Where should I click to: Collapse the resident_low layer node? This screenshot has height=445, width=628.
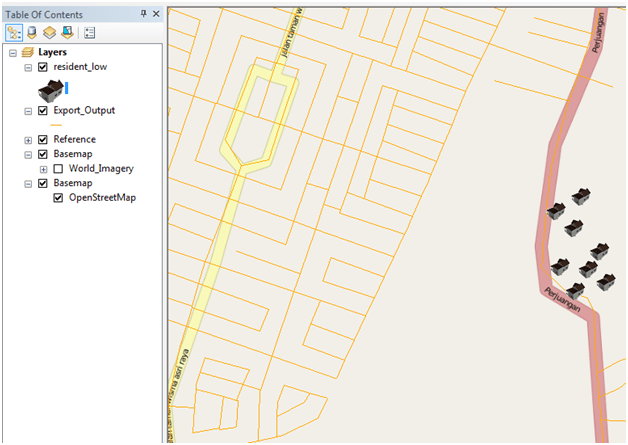click(28, 67)
